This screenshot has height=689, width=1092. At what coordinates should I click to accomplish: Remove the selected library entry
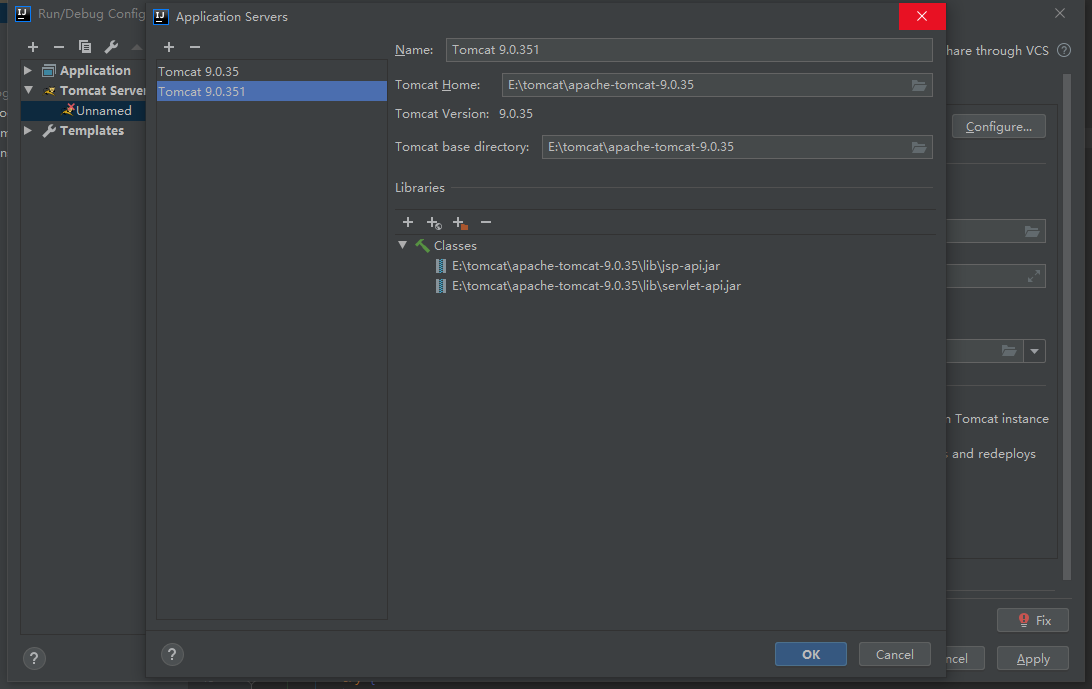pyautogui.click(x=486, y=222)
